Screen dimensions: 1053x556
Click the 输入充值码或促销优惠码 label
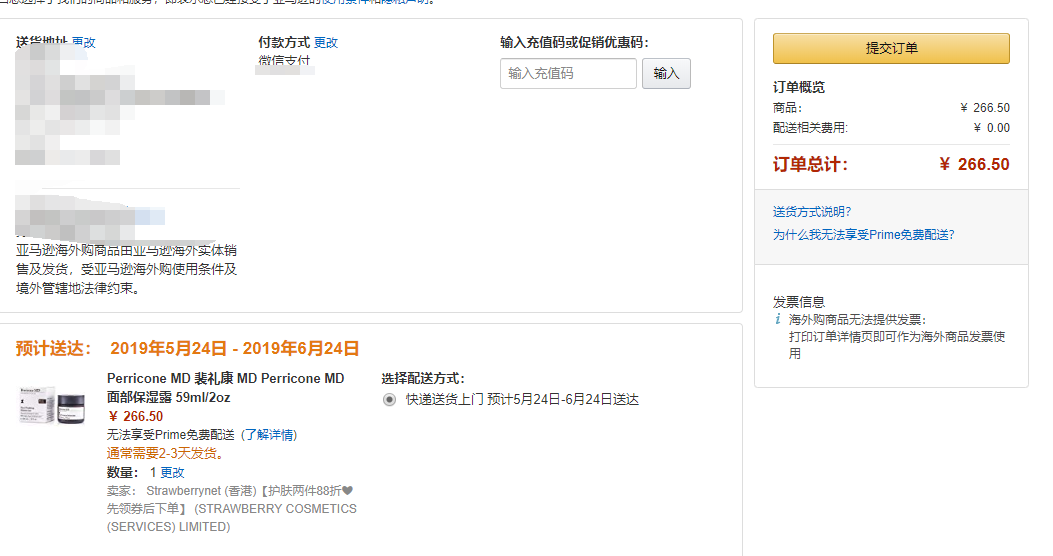tap(574, 42)
